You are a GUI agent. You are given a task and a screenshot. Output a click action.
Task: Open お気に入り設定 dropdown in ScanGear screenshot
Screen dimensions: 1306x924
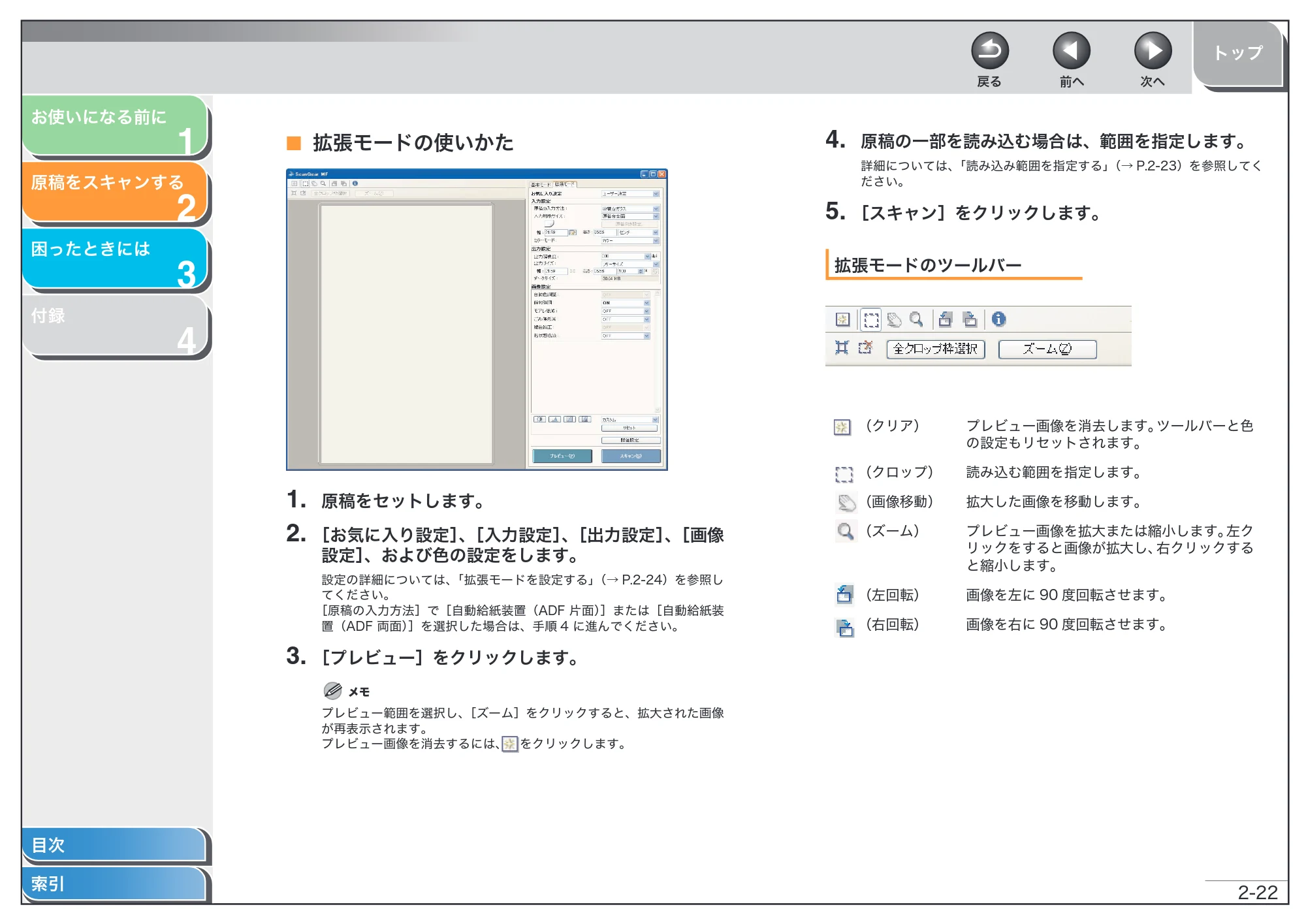[x=630, y=194]
